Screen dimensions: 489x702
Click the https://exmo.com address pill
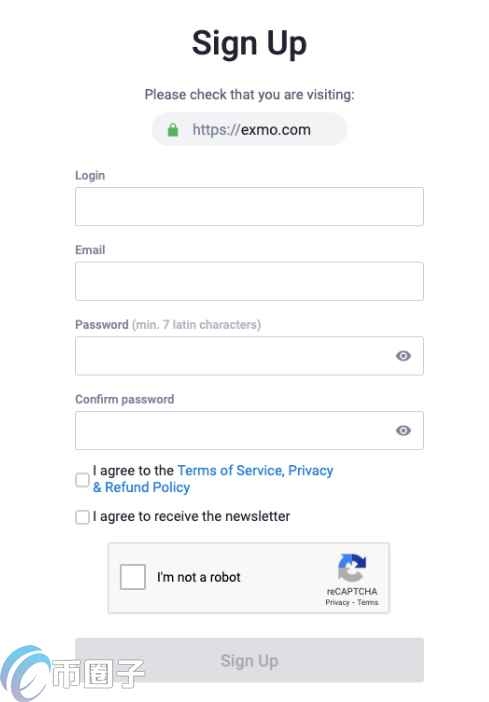(249, 130)
